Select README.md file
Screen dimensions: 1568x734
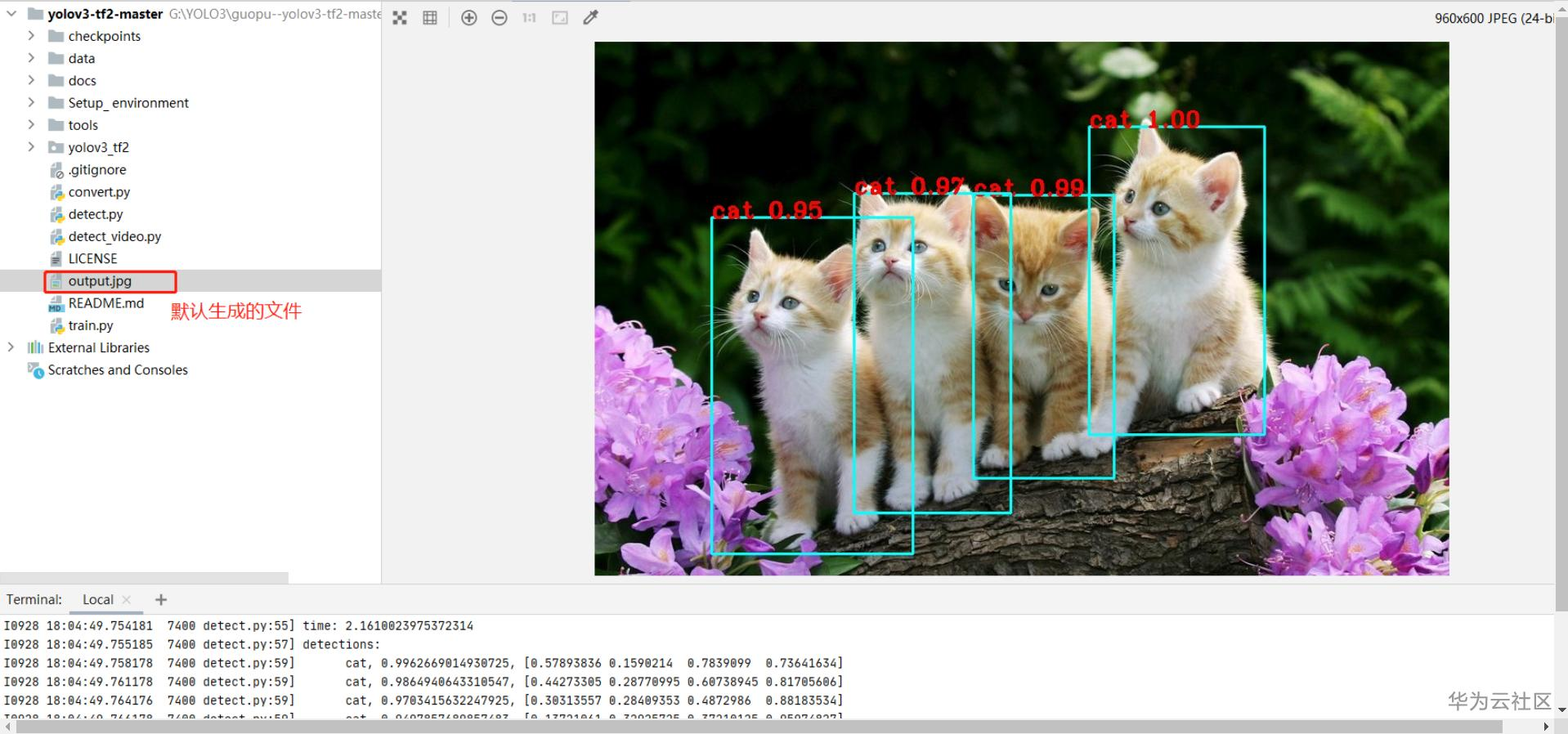point(106,303)
